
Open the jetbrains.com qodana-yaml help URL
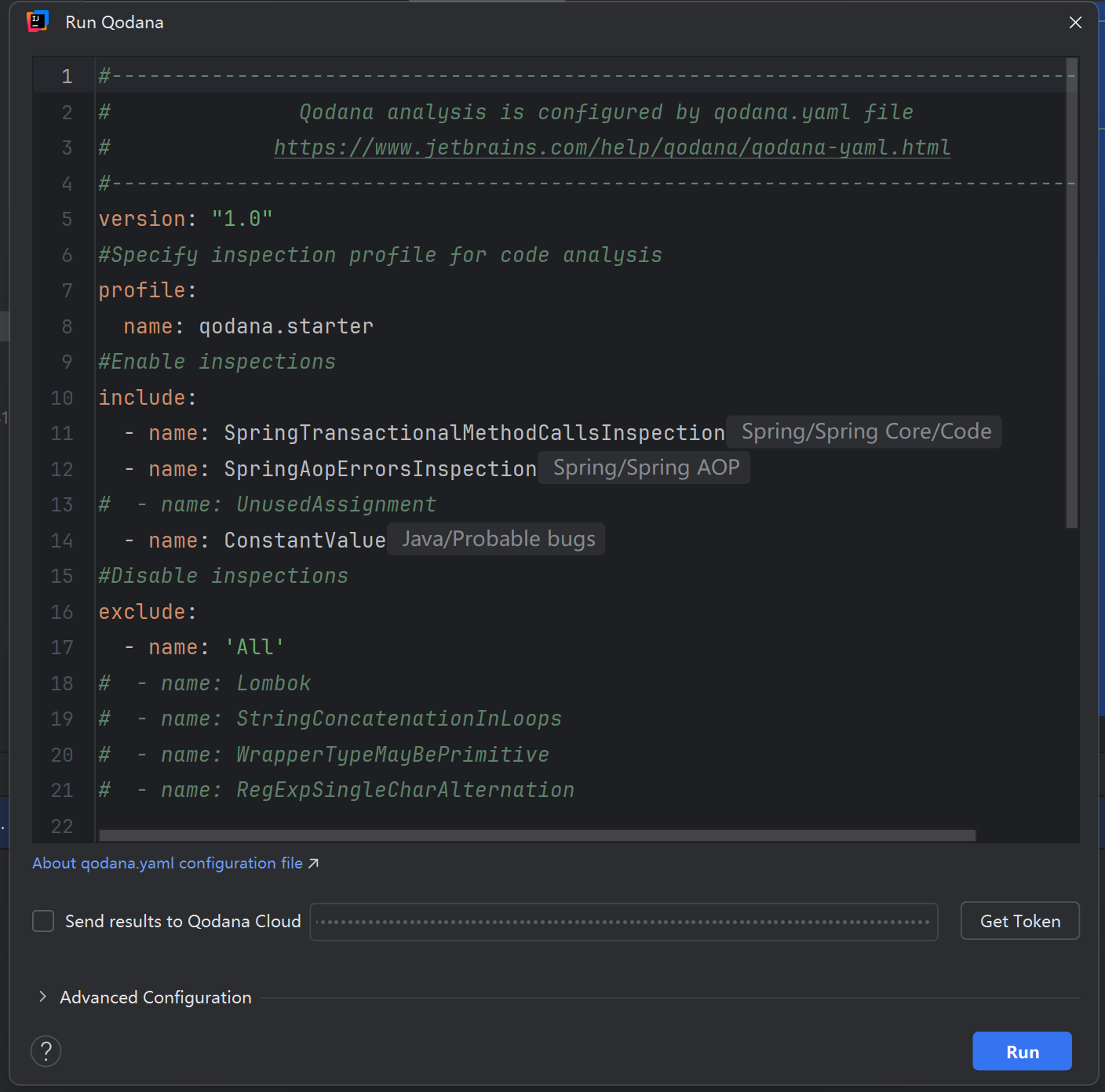click(x=611, y=147)
